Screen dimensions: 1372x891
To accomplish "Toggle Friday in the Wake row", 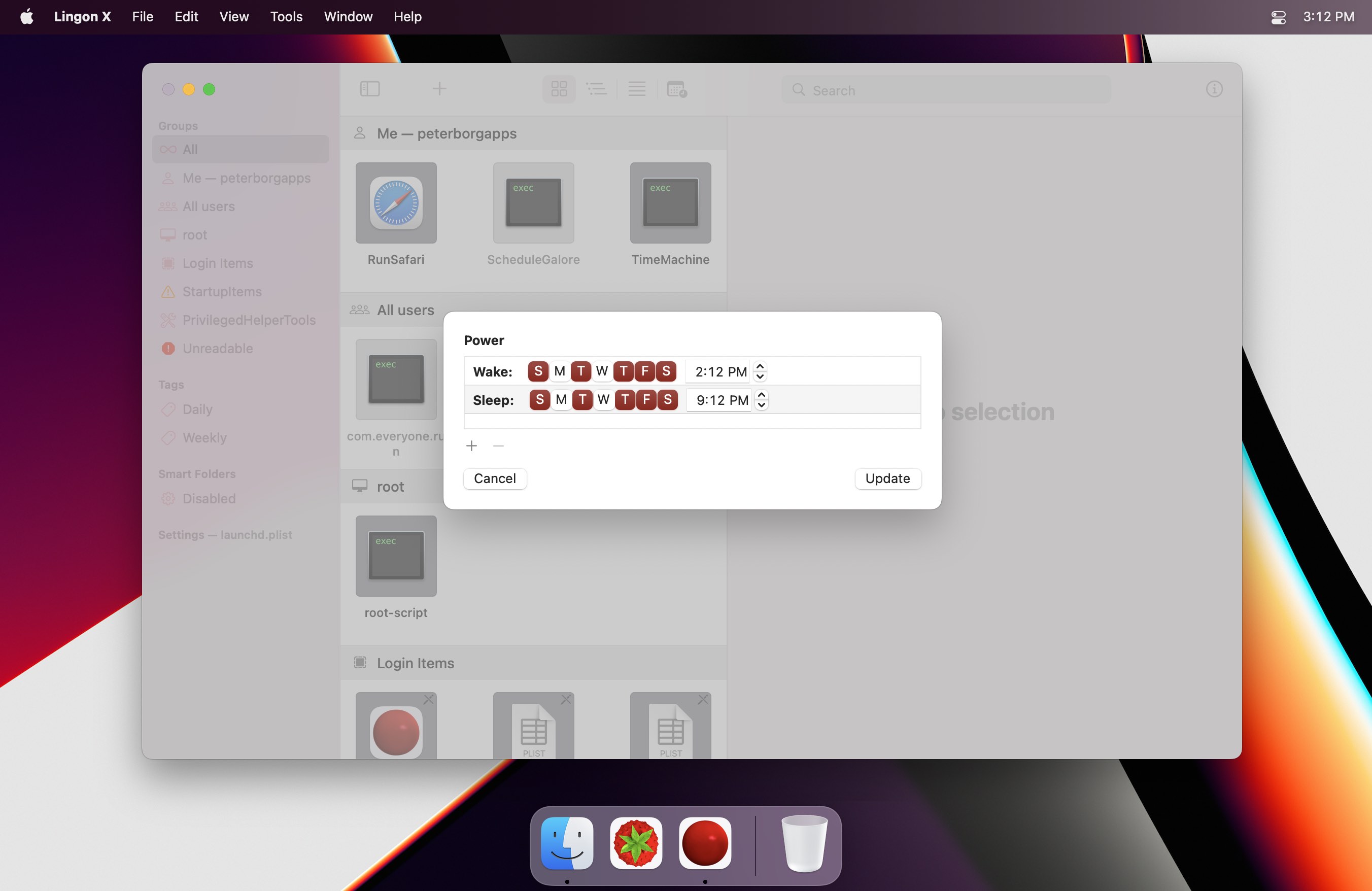I will click(644, 371).
